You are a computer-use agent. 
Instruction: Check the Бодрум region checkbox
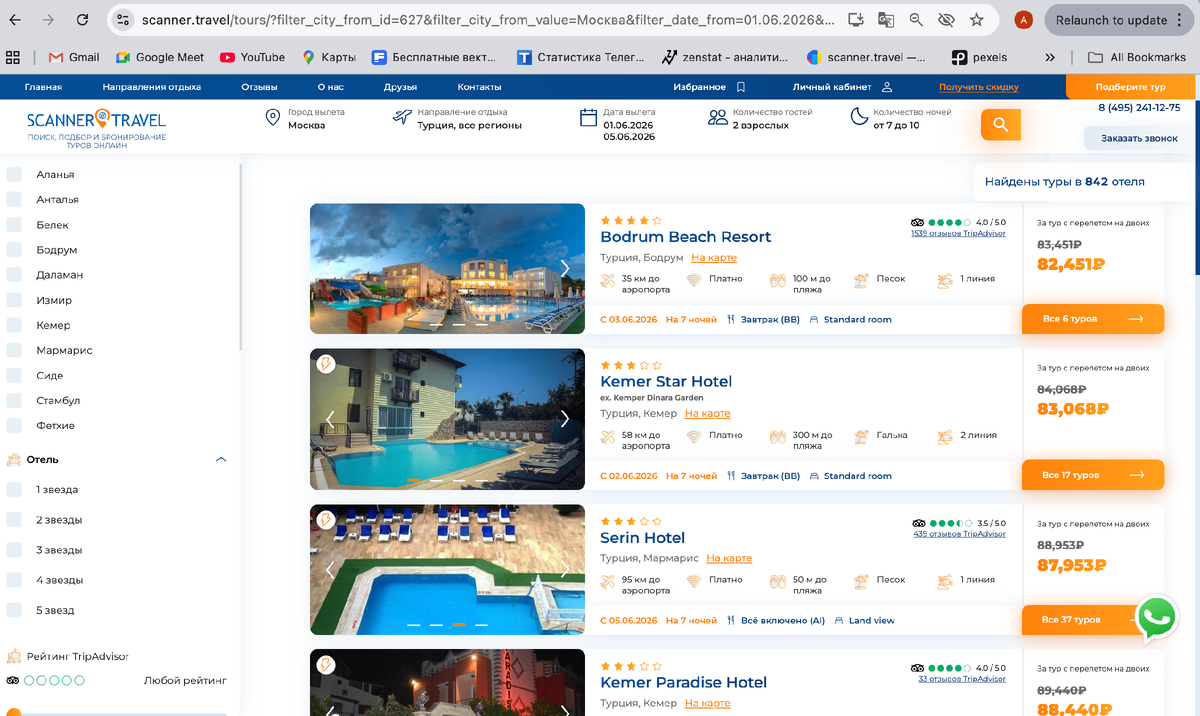pos(14,249)
